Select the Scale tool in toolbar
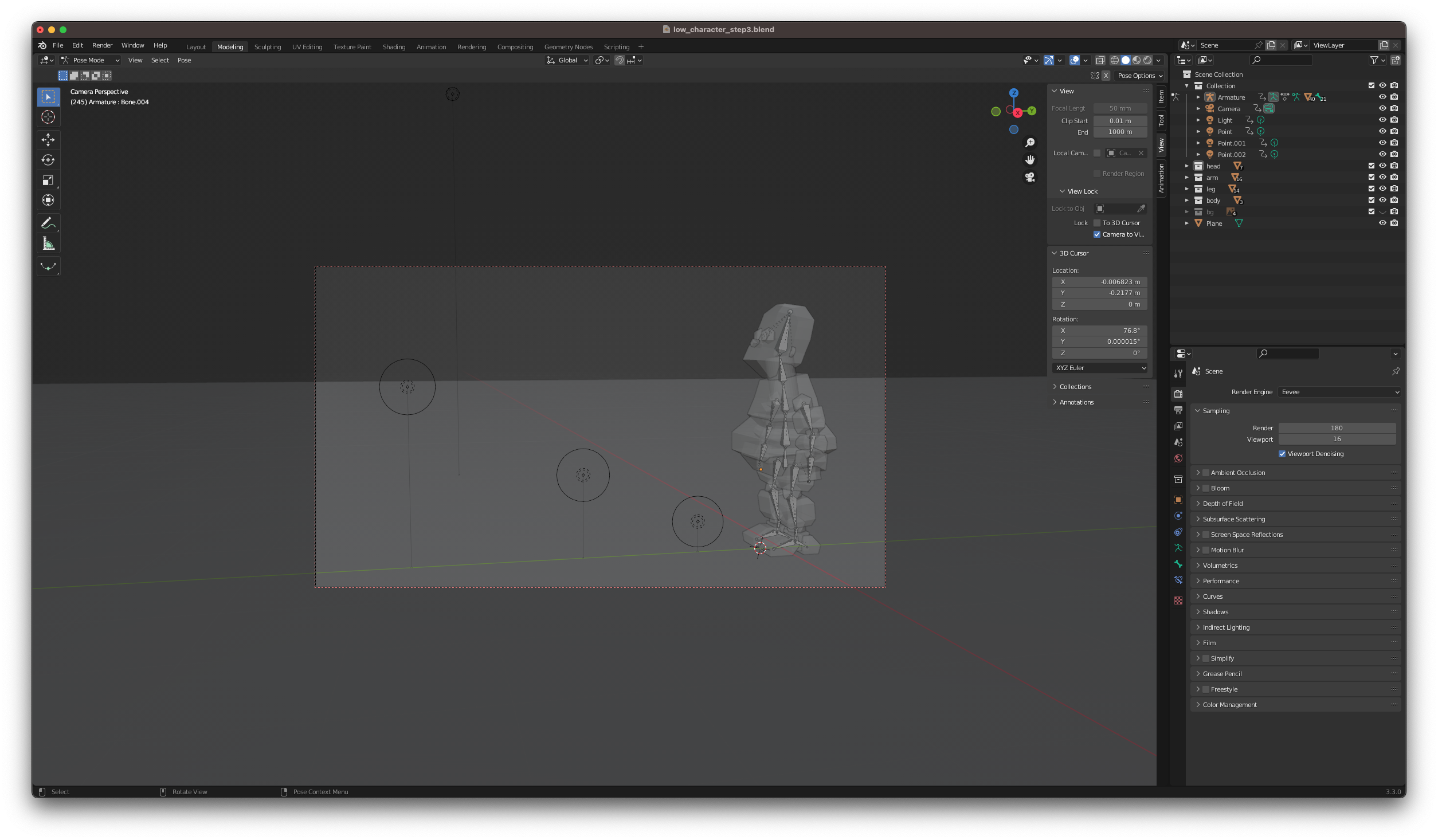This screenshot has width=1438, height=840. [48, 180]
